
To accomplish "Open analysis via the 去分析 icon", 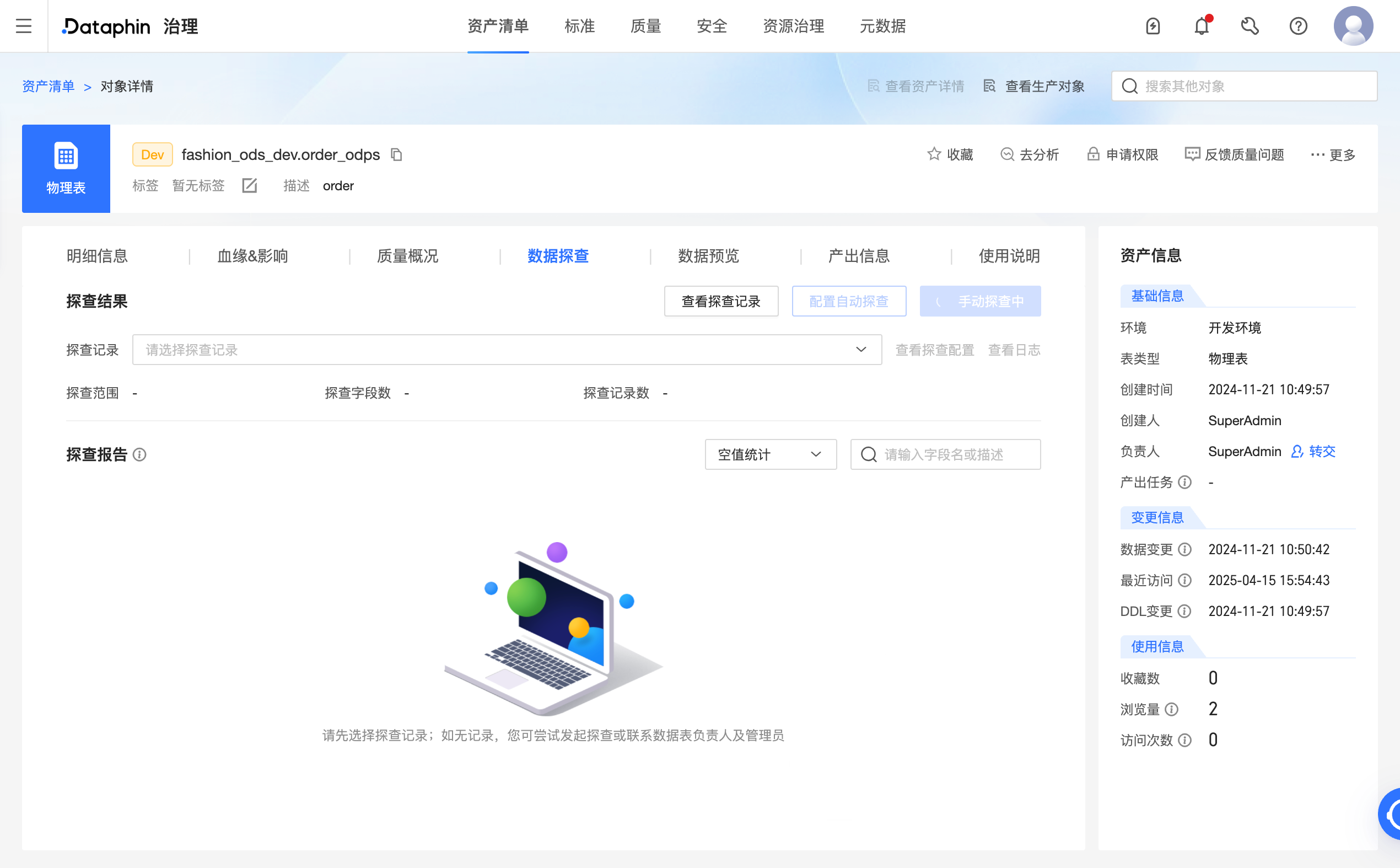I will [x=1031, y=154].
